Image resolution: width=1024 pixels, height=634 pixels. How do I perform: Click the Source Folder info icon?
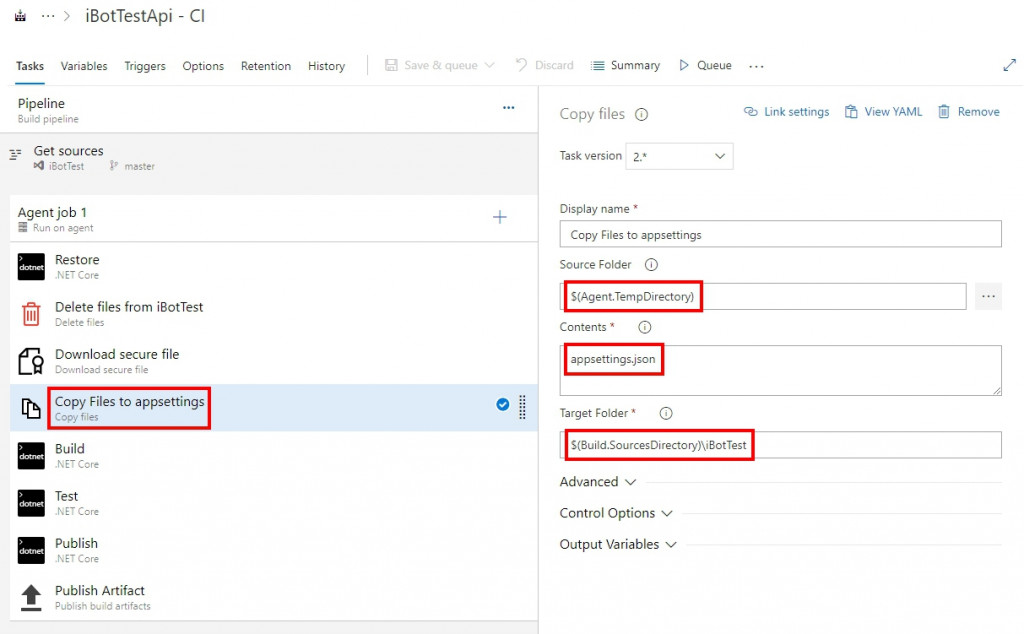651,265
